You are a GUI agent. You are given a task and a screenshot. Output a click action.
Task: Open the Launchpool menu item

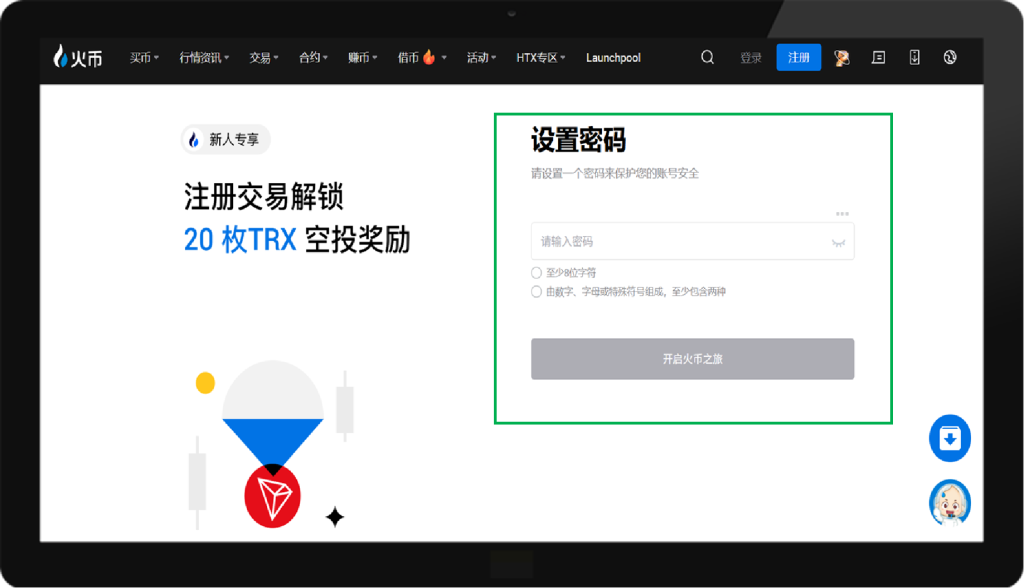tap(613, 58)
